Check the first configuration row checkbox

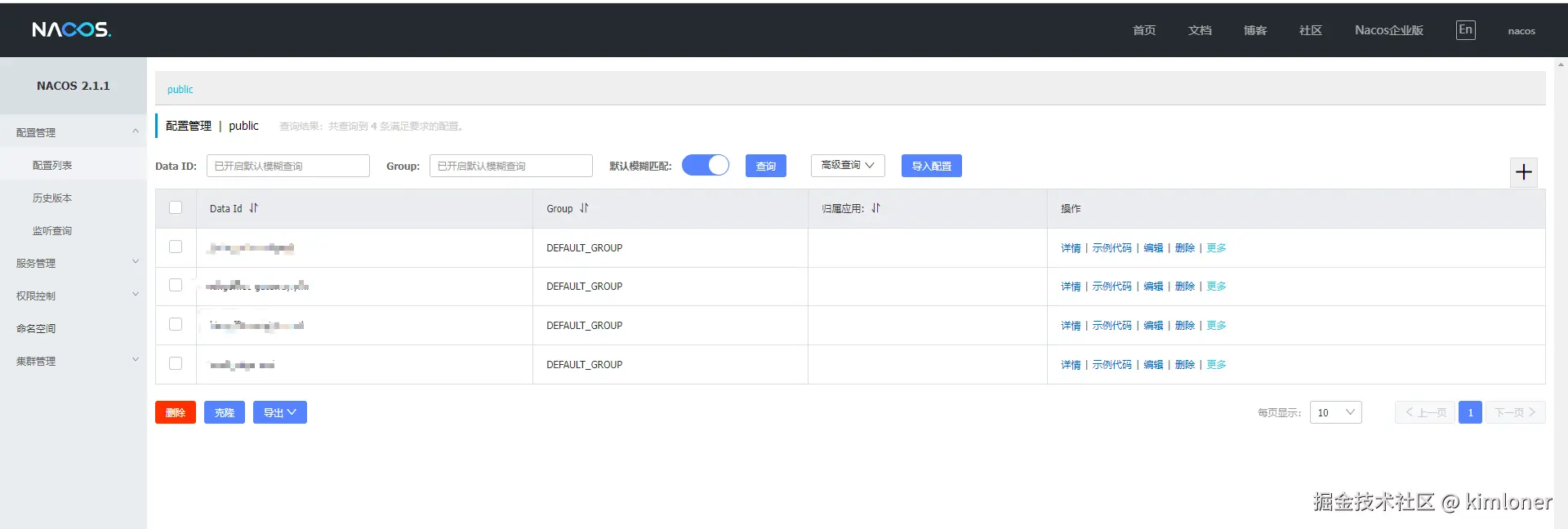click(176, 247)
